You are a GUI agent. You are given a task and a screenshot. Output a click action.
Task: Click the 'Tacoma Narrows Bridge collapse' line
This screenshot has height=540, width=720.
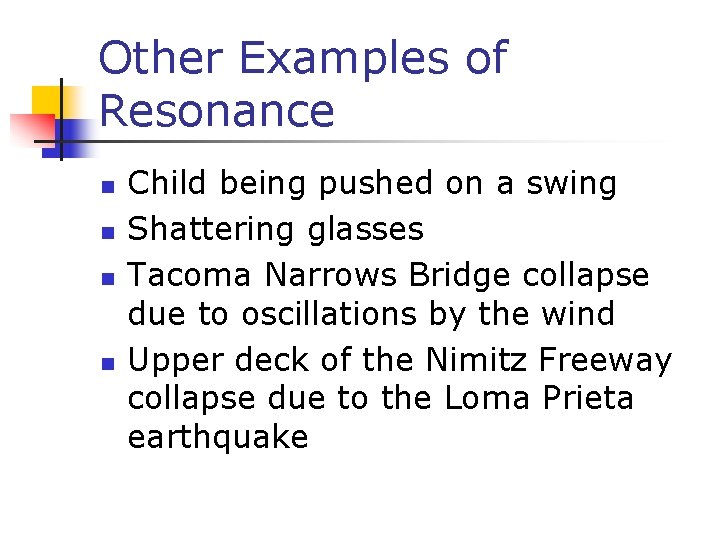(389, 274)
